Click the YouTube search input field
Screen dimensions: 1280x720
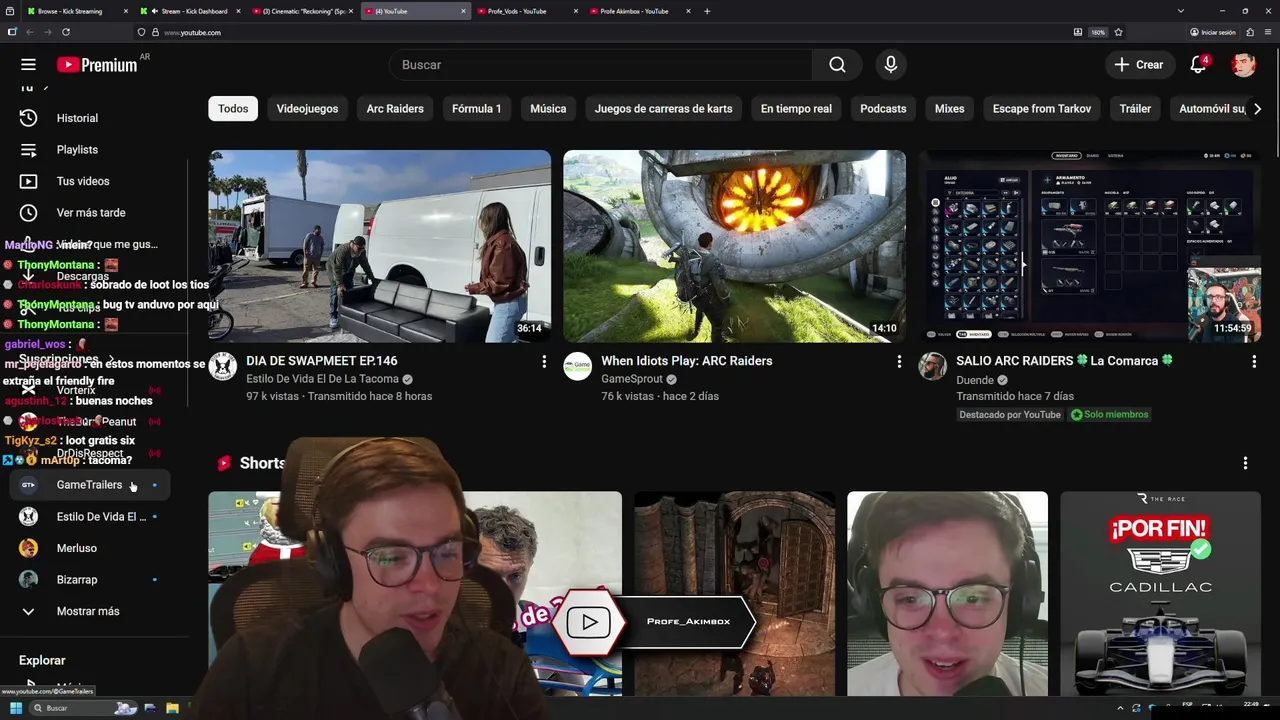click(x=600, y=65)
